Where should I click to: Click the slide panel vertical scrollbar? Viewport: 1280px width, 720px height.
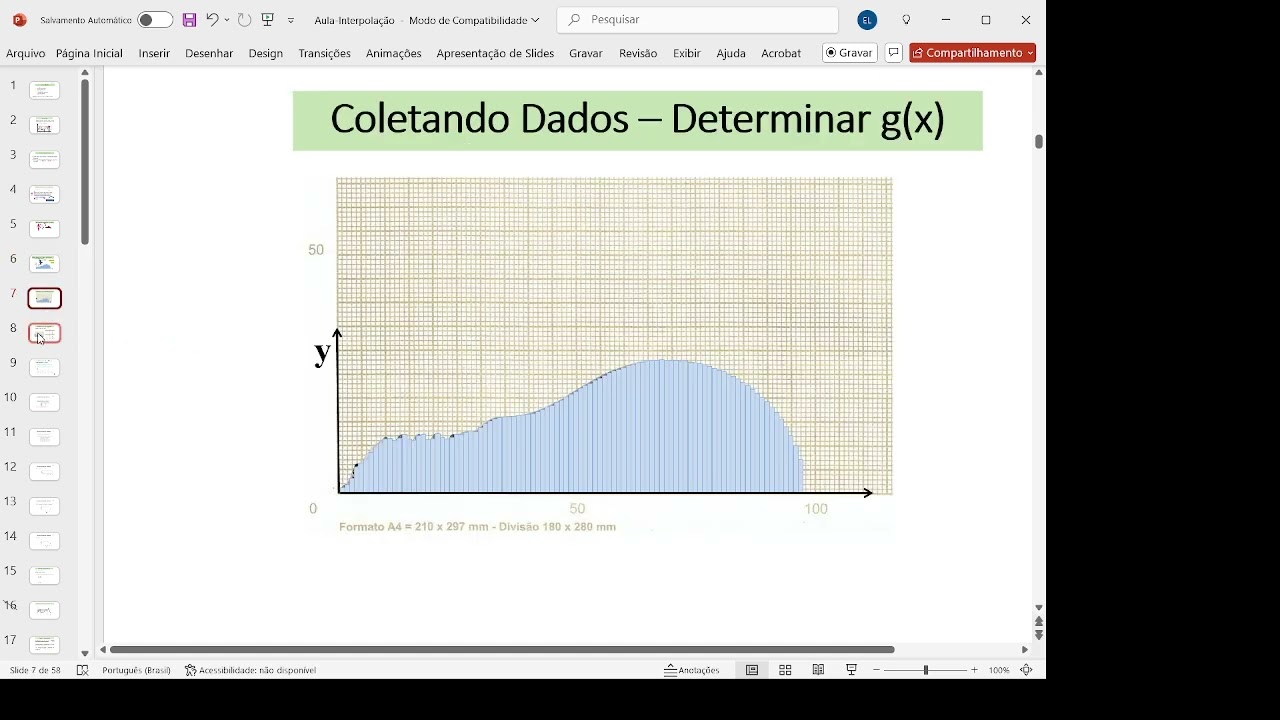85,162
